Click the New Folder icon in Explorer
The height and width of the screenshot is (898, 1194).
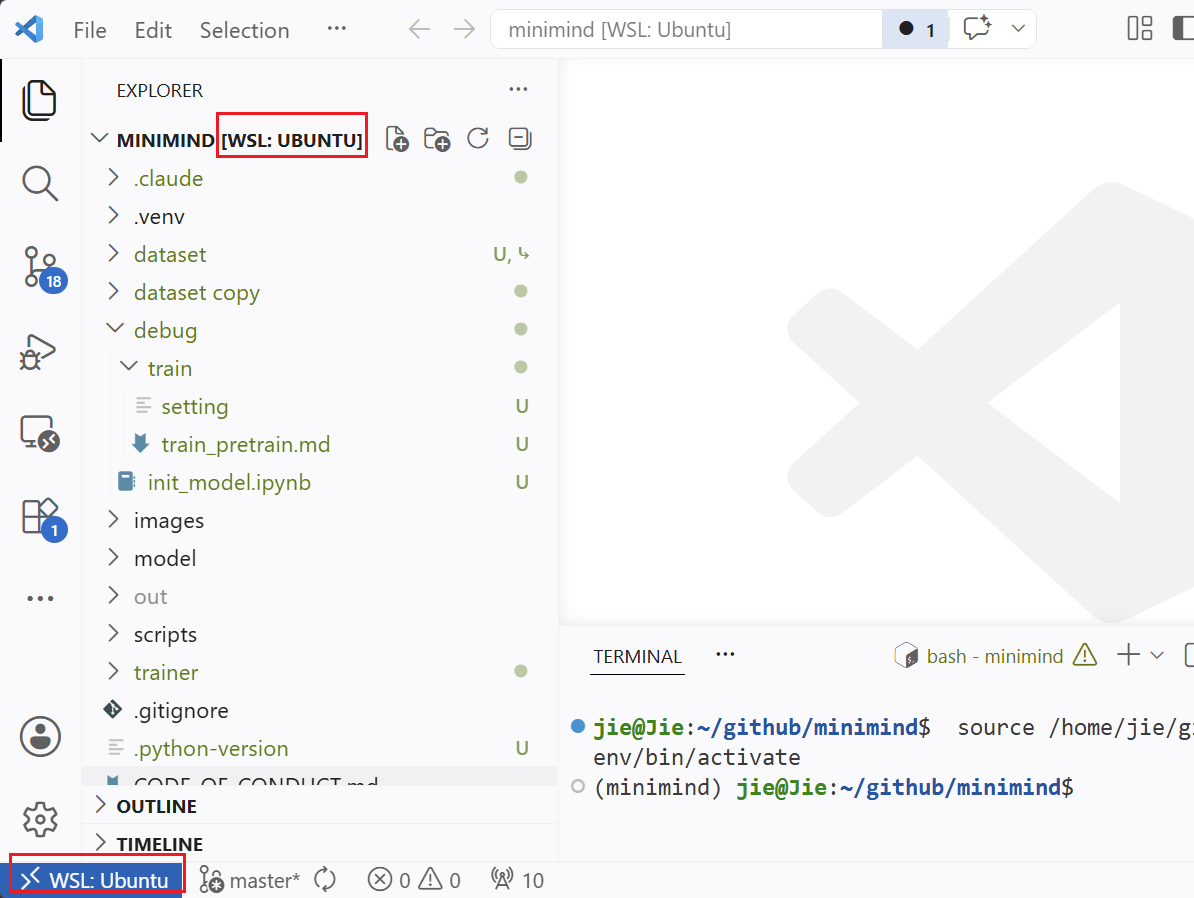click(x=437, y=139)
